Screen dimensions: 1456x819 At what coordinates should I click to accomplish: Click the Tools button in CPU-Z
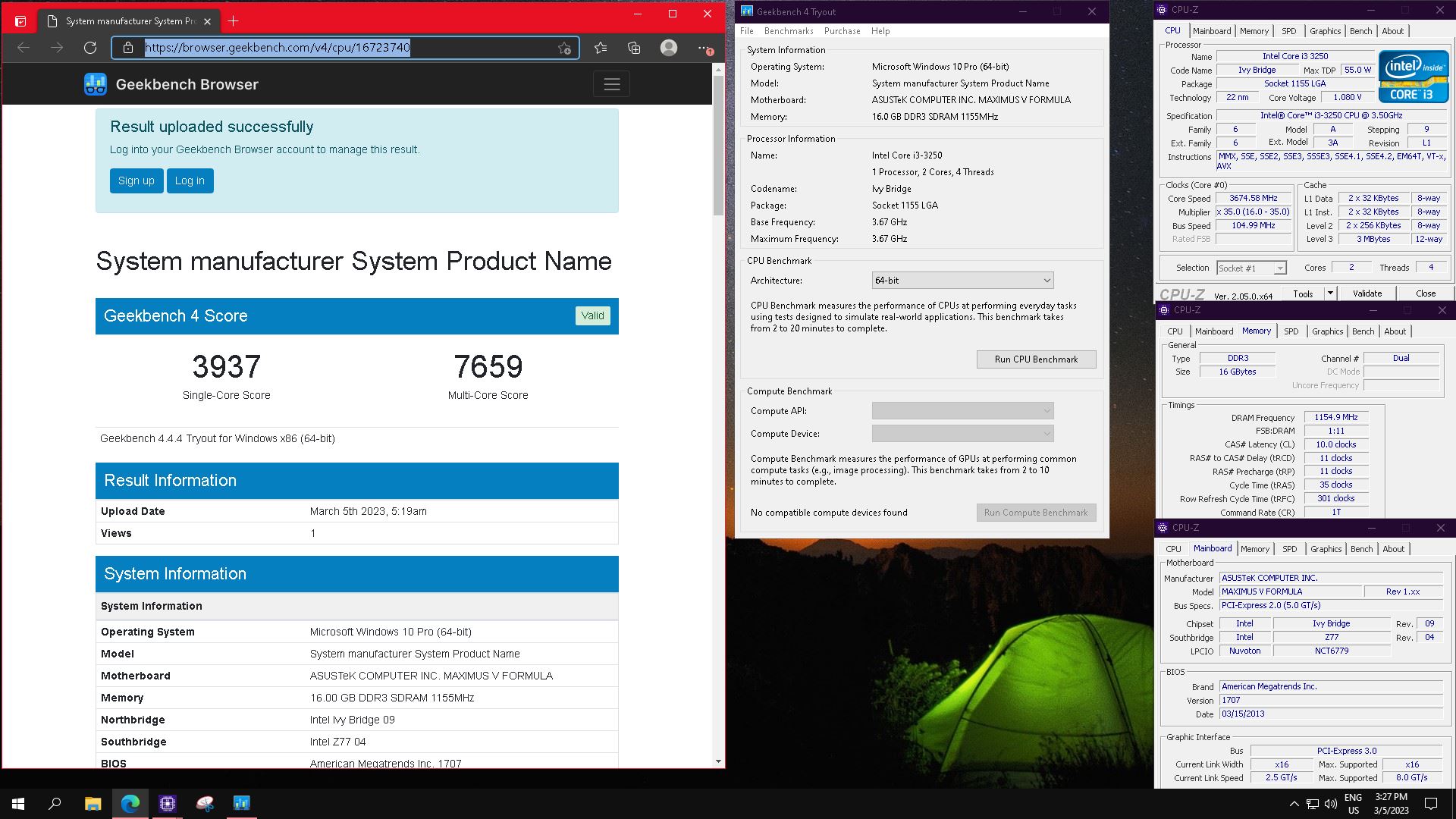point(1303,293)
